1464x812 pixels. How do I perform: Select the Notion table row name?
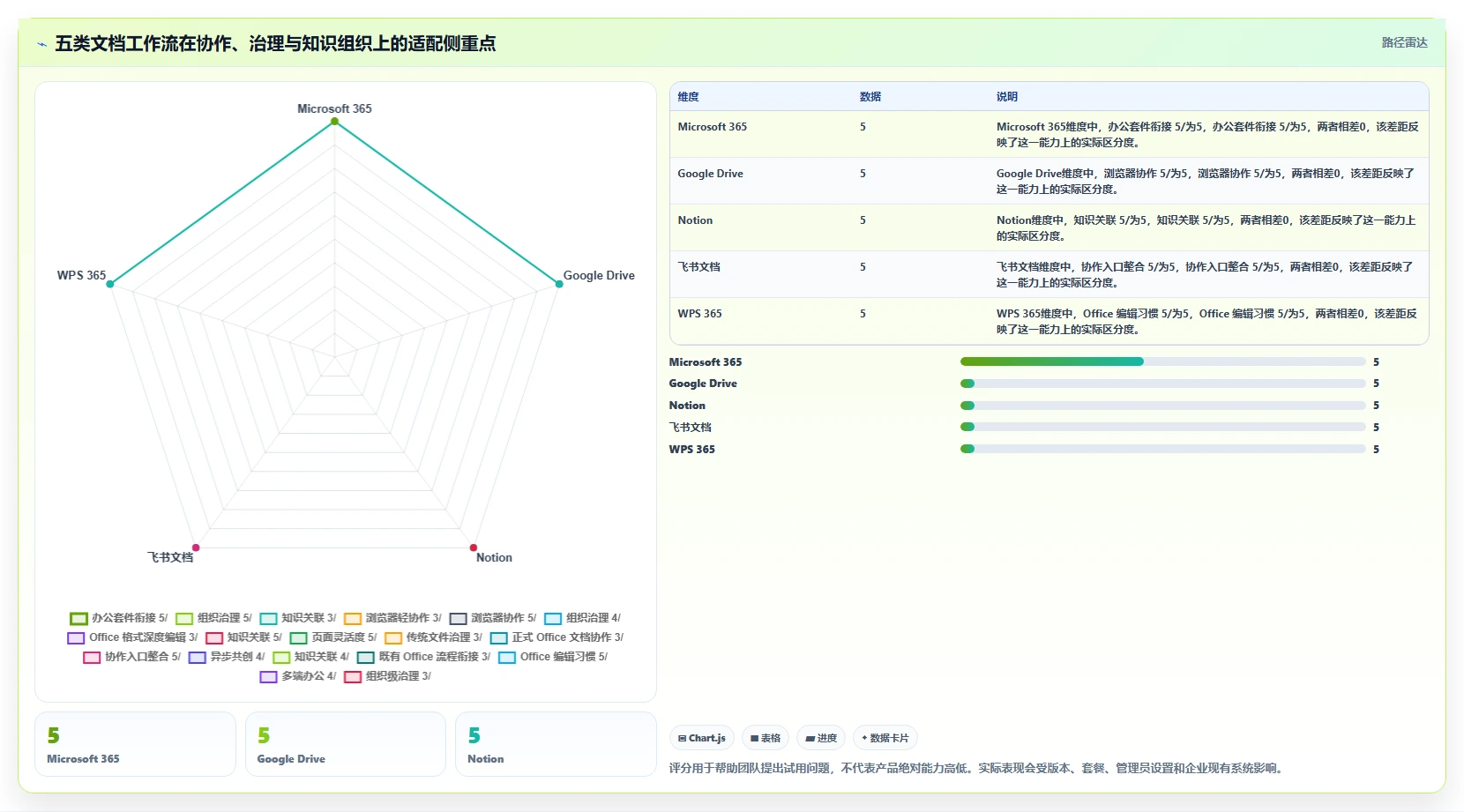point(695,220)
